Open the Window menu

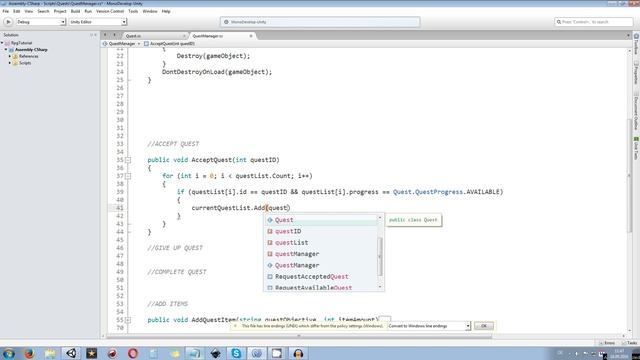click(x=150, y=11)
